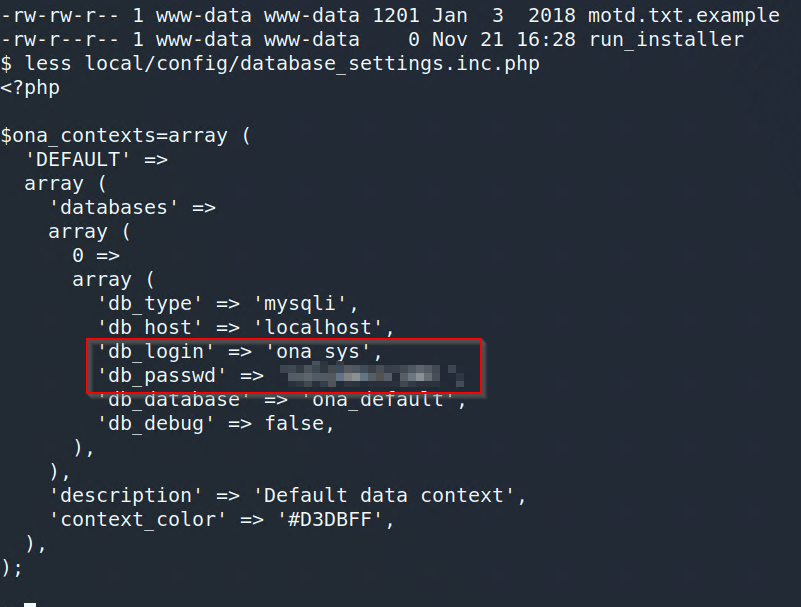Click the 'db_type' key text
Viewport: 801px width, 607px height.
point(150,304)
